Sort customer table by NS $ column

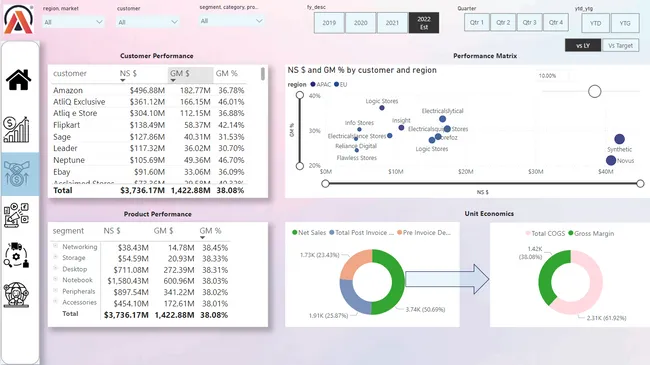(128, 73)
